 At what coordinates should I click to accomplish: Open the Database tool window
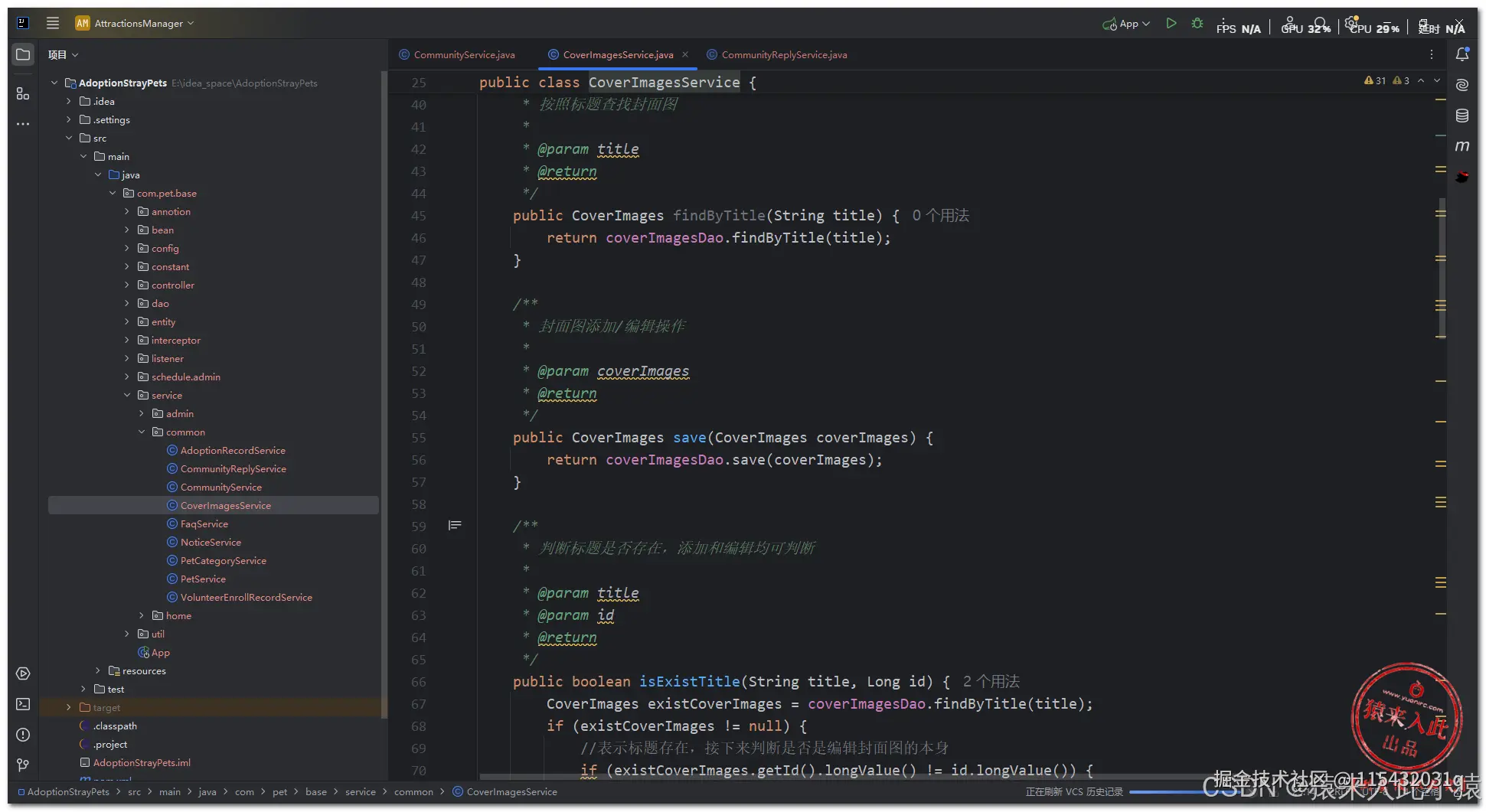point(1462,116)
